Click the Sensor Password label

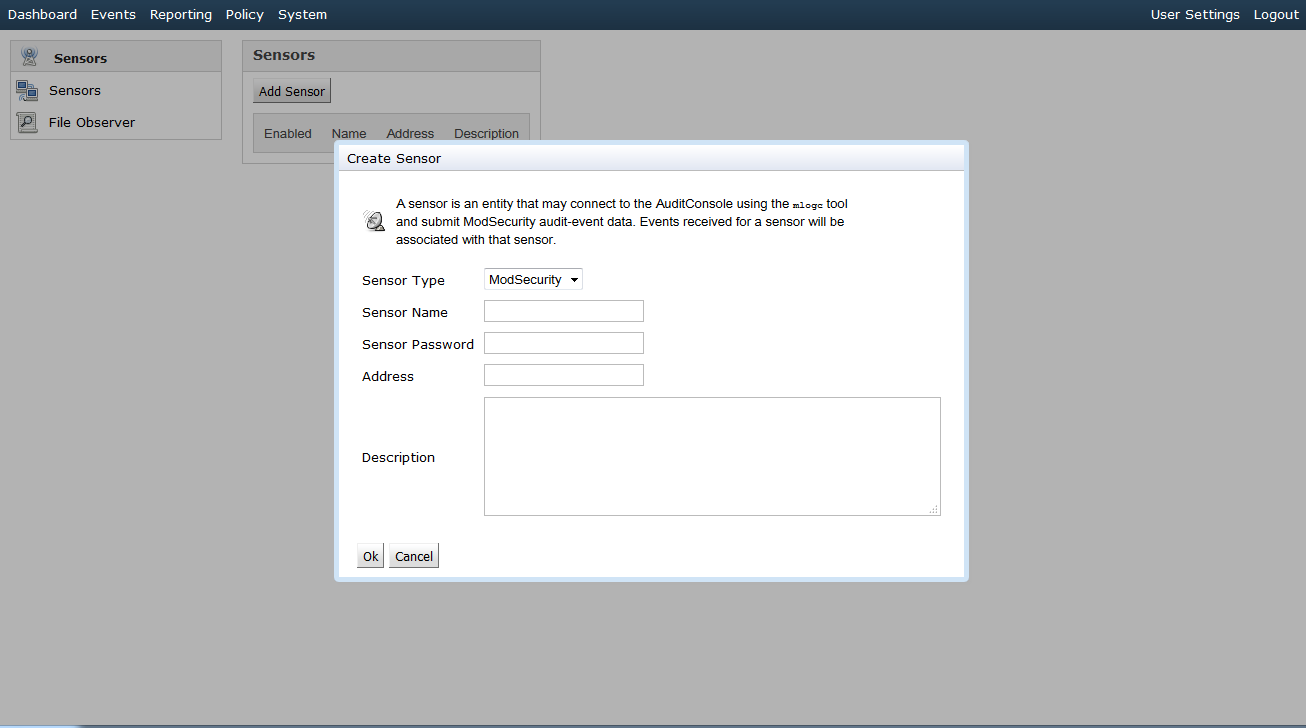418,345
